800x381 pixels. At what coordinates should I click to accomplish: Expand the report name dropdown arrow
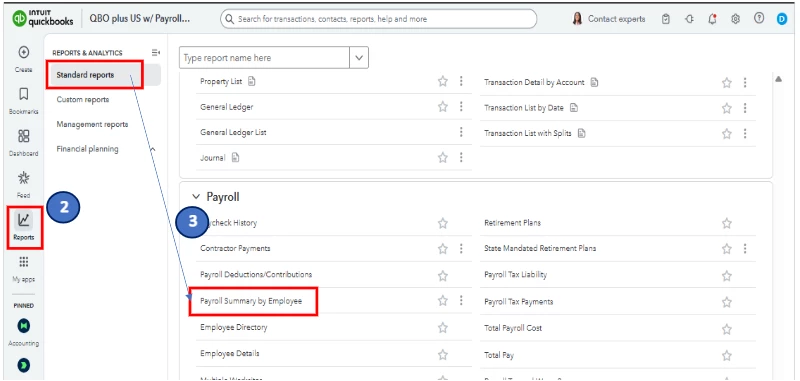click(x=359, y=58)
